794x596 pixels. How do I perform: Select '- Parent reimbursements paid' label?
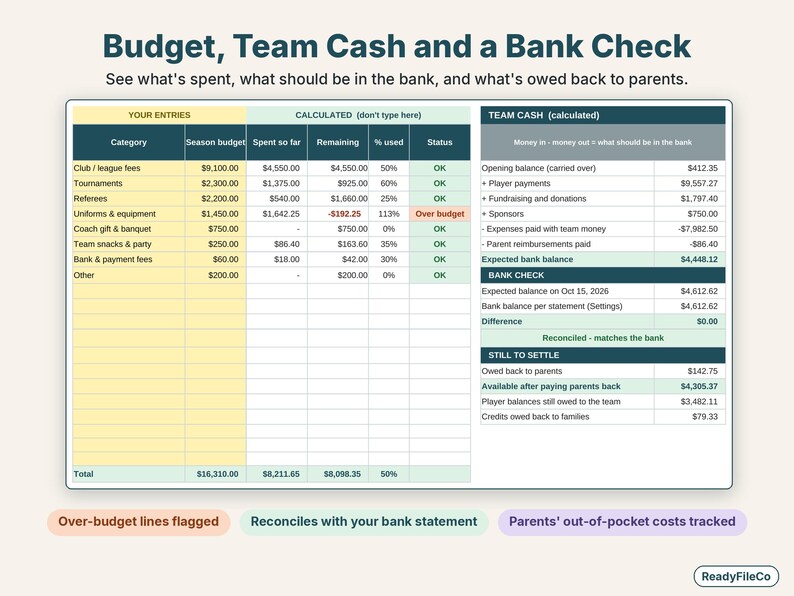pyautogui.click(x=536, y=244)
